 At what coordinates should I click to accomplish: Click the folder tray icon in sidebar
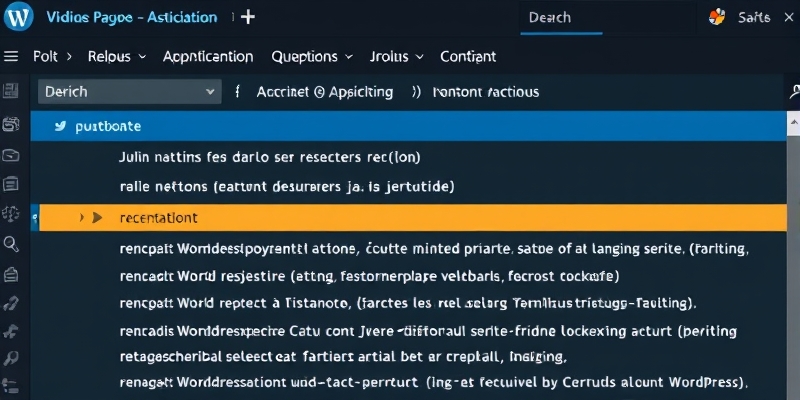click(11, 155)
